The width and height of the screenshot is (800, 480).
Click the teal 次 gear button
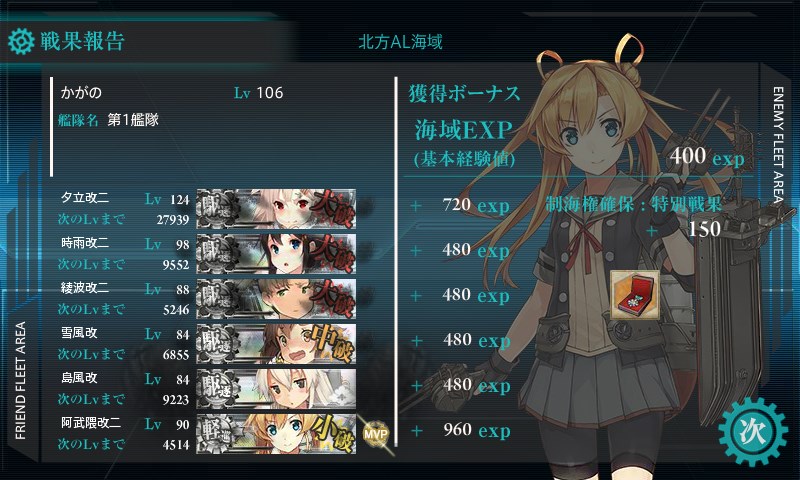click(753, 432)
